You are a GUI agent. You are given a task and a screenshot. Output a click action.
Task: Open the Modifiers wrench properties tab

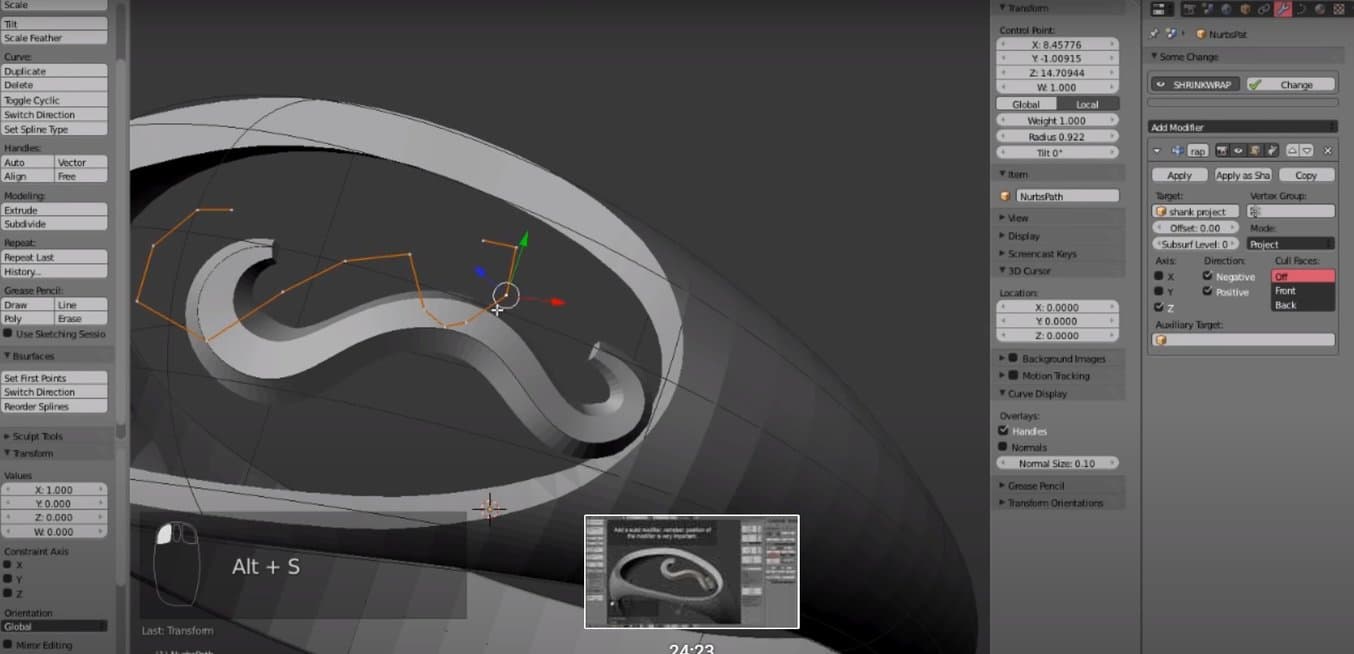(x=1285, y=9)
